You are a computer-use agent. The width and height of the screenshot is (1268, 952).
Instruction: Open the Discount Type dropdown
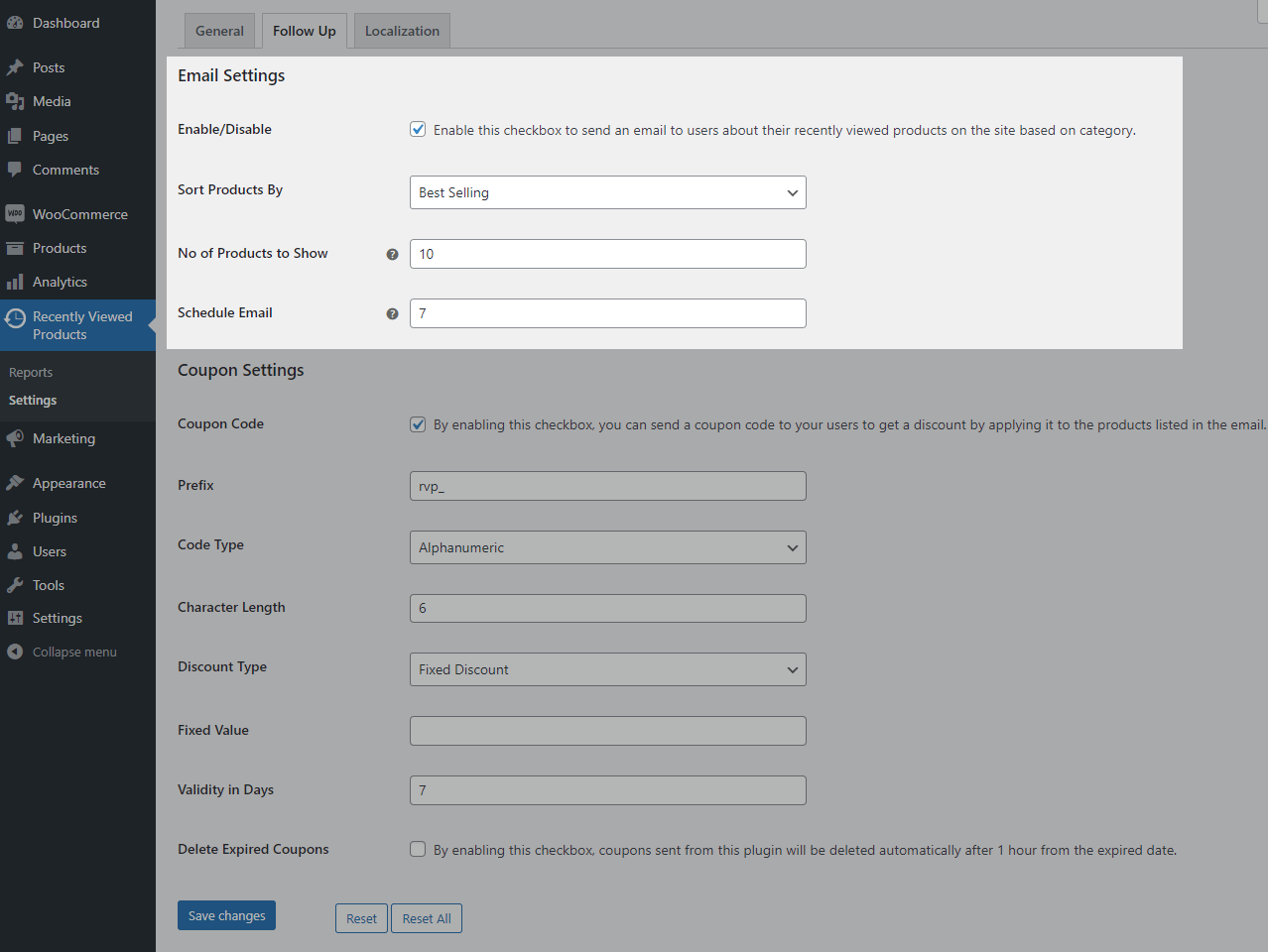click(x=607, y=669)
